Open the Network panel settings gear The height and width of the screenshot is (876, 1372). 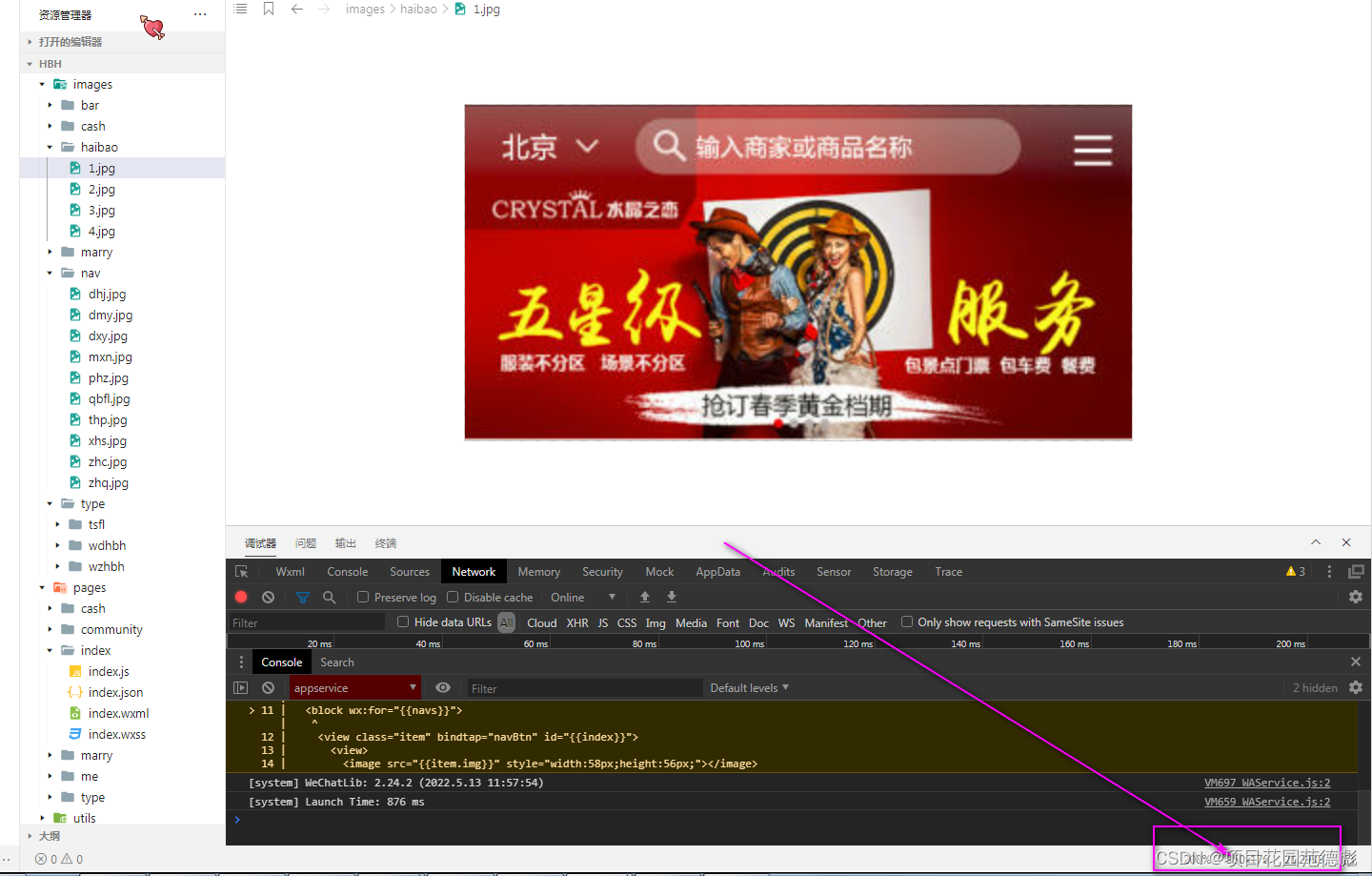tap(1355, 597)
